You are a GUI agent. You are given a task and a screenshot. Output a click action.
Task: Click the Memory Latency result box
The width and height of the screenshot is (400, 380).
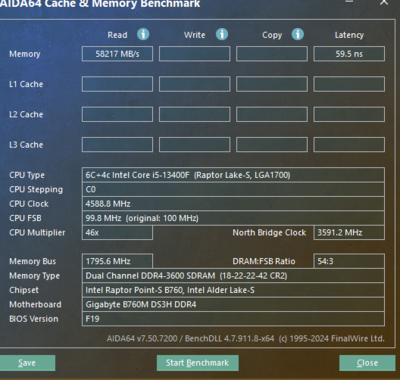(349, 54)
